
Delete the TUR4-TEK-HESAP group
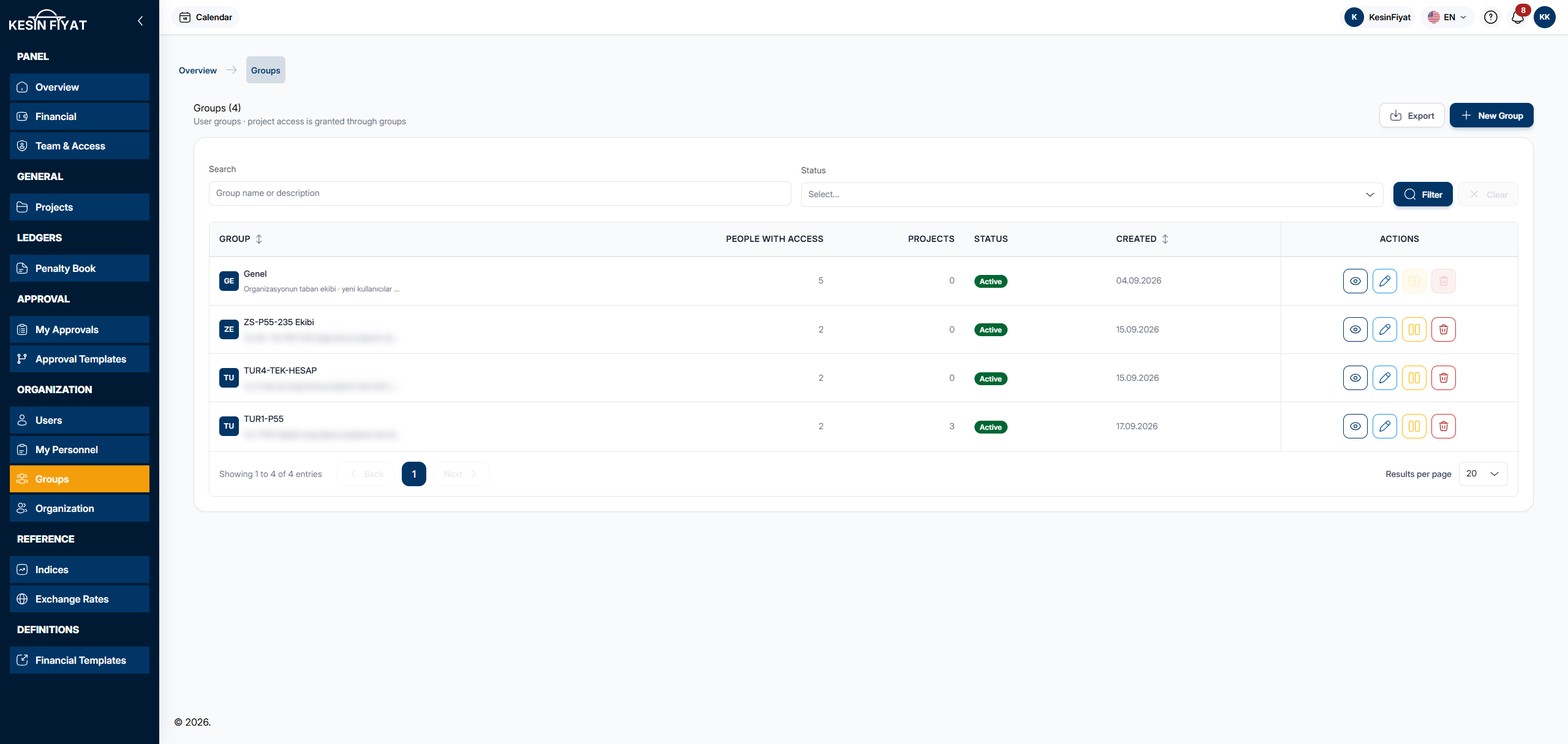[1443, 378]
